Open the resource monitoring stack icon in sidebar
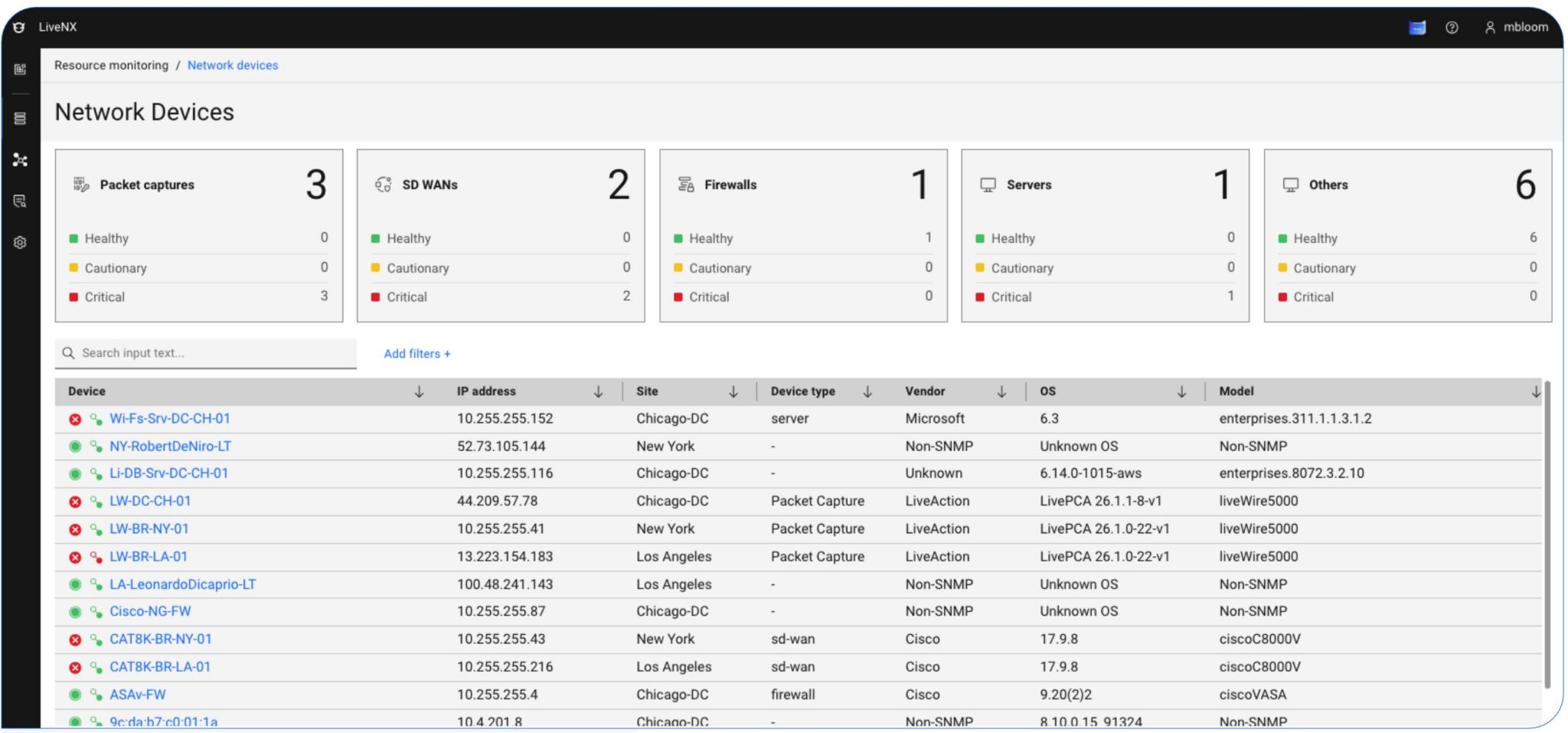 click(x=20, y=118)
